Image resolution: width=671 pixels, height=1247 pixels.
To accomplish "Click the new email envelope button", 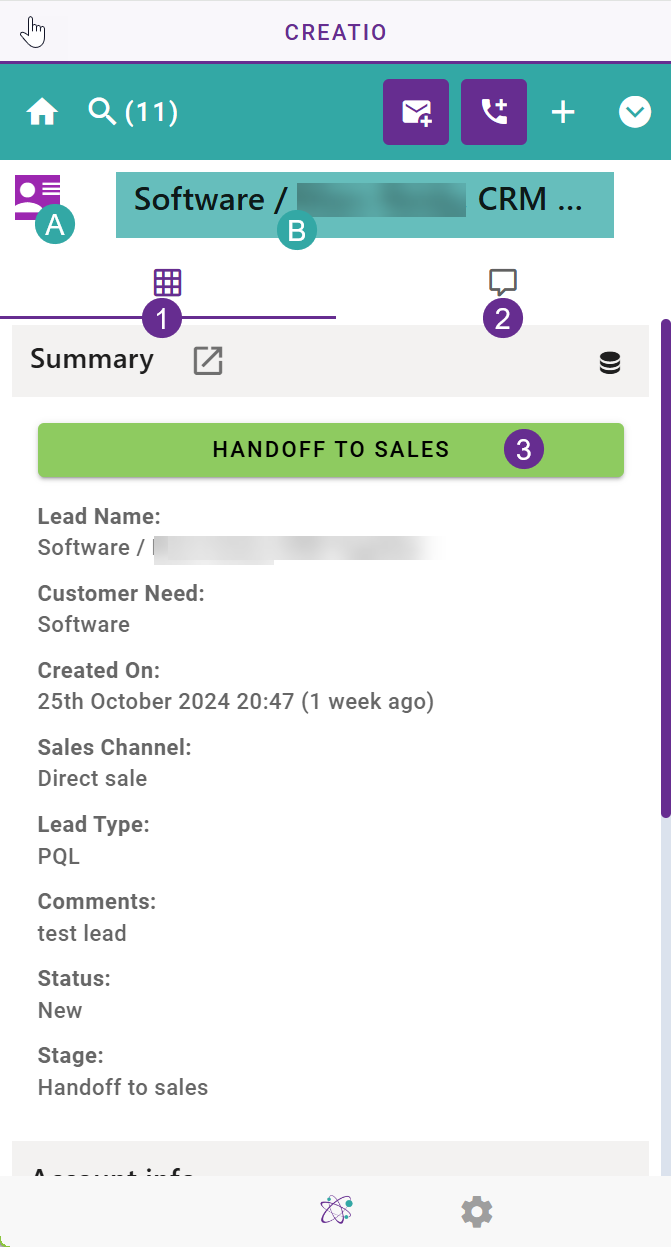I will [x=416, y=112].
